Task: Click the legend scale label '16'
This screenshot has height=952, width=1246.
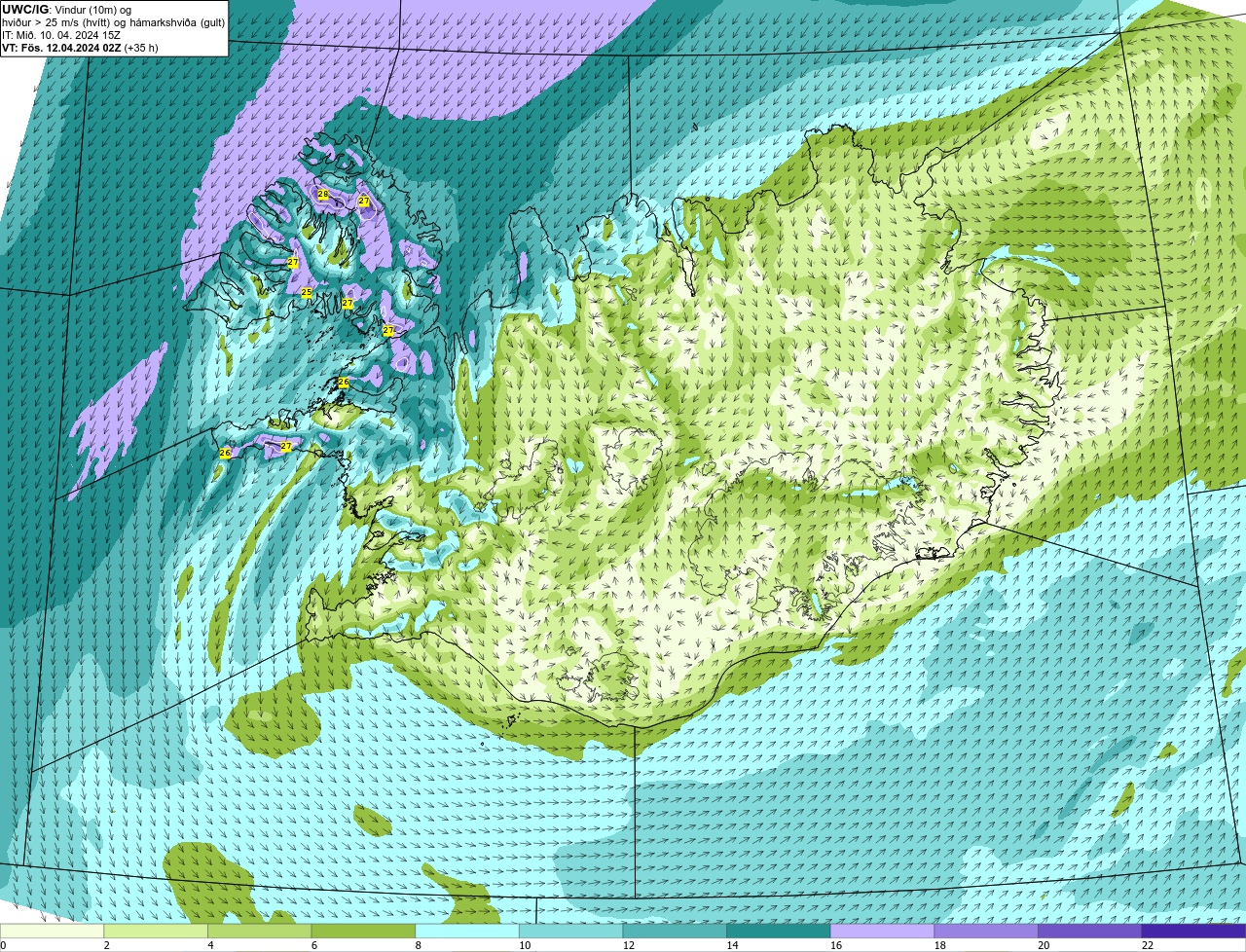Action: 835,945
